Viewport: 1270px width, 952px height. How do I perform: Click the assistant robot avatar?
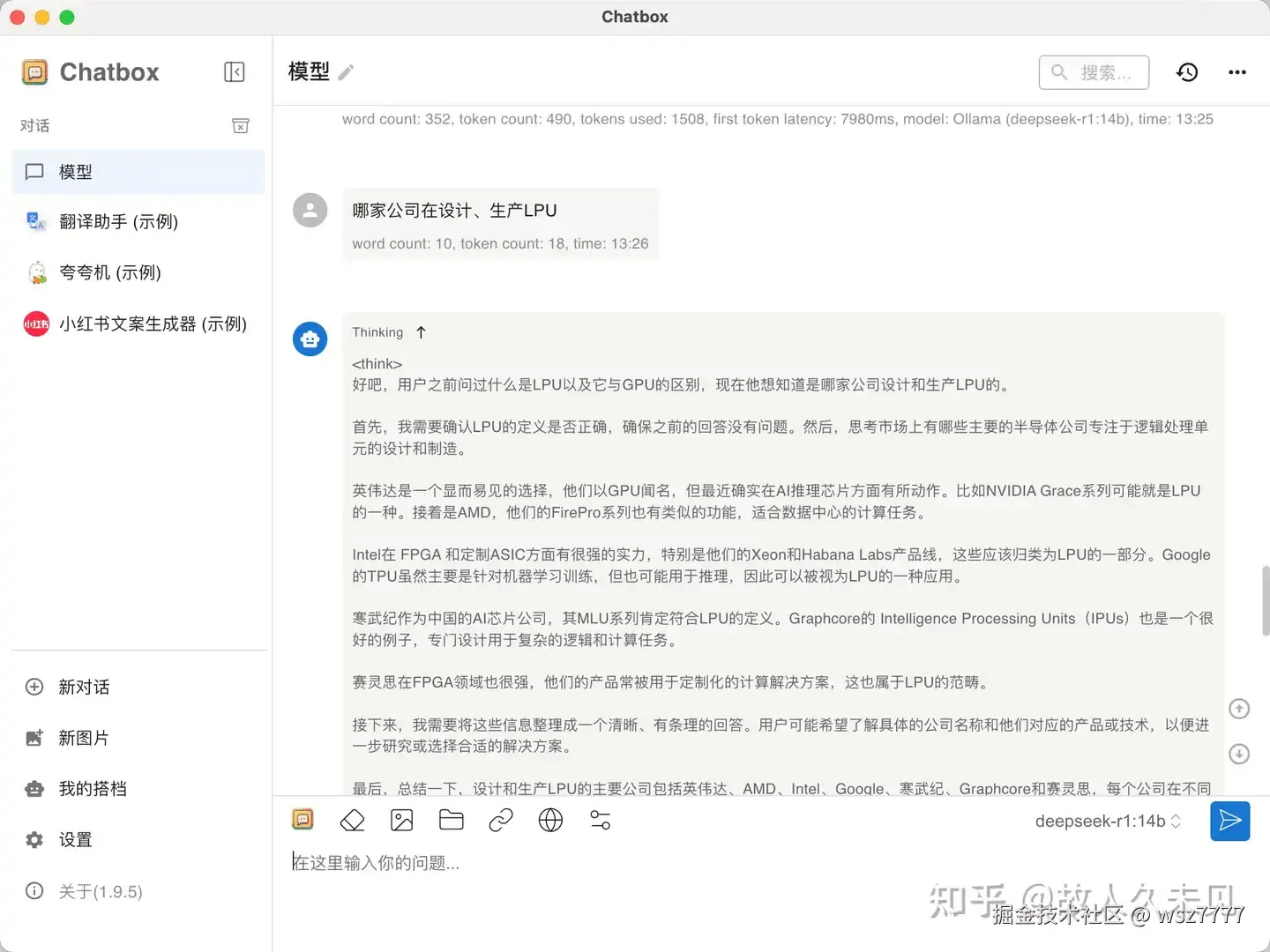pos(310,338)
